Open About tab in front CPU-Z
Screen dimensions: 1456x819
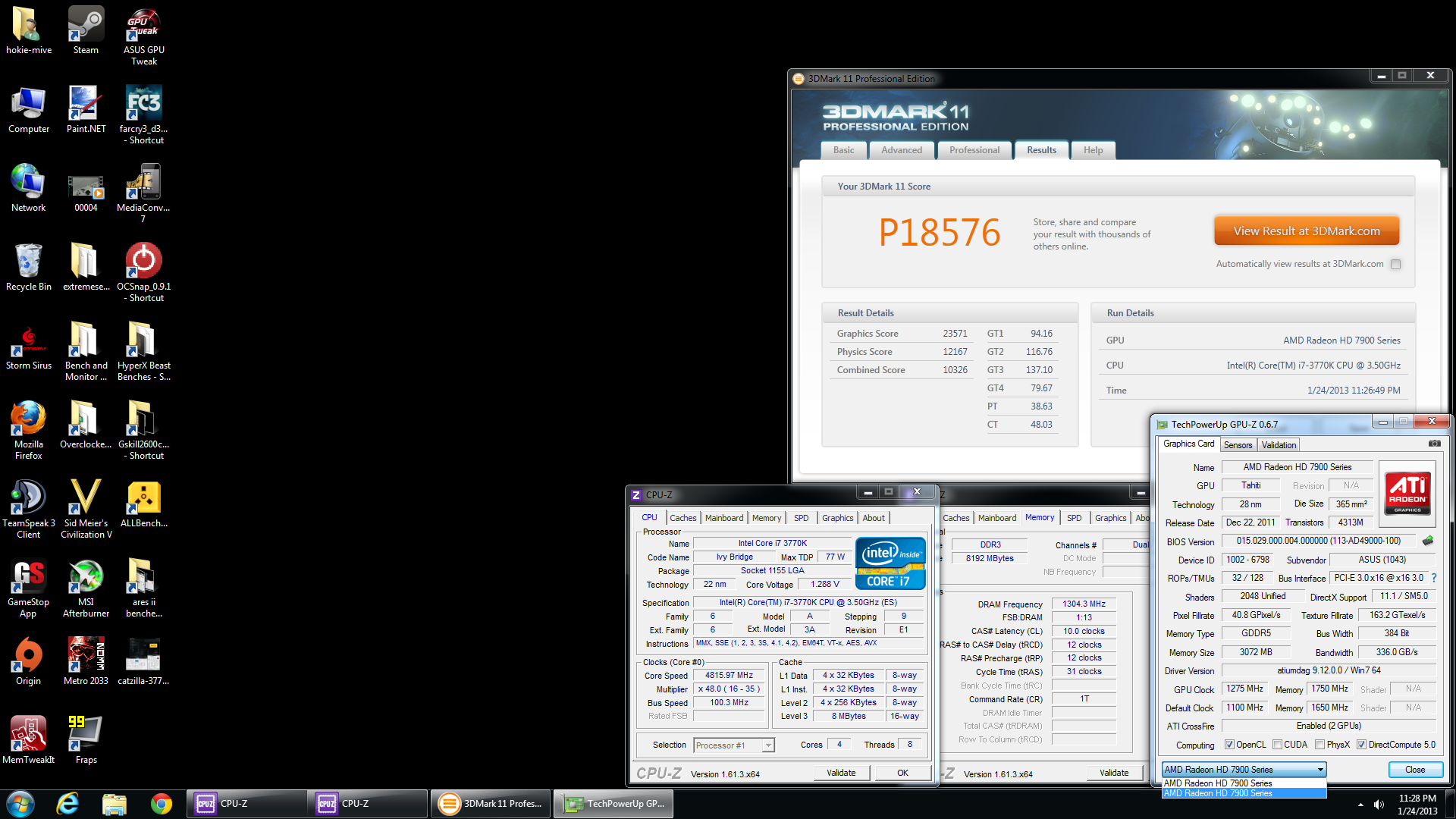coord(874,518)
